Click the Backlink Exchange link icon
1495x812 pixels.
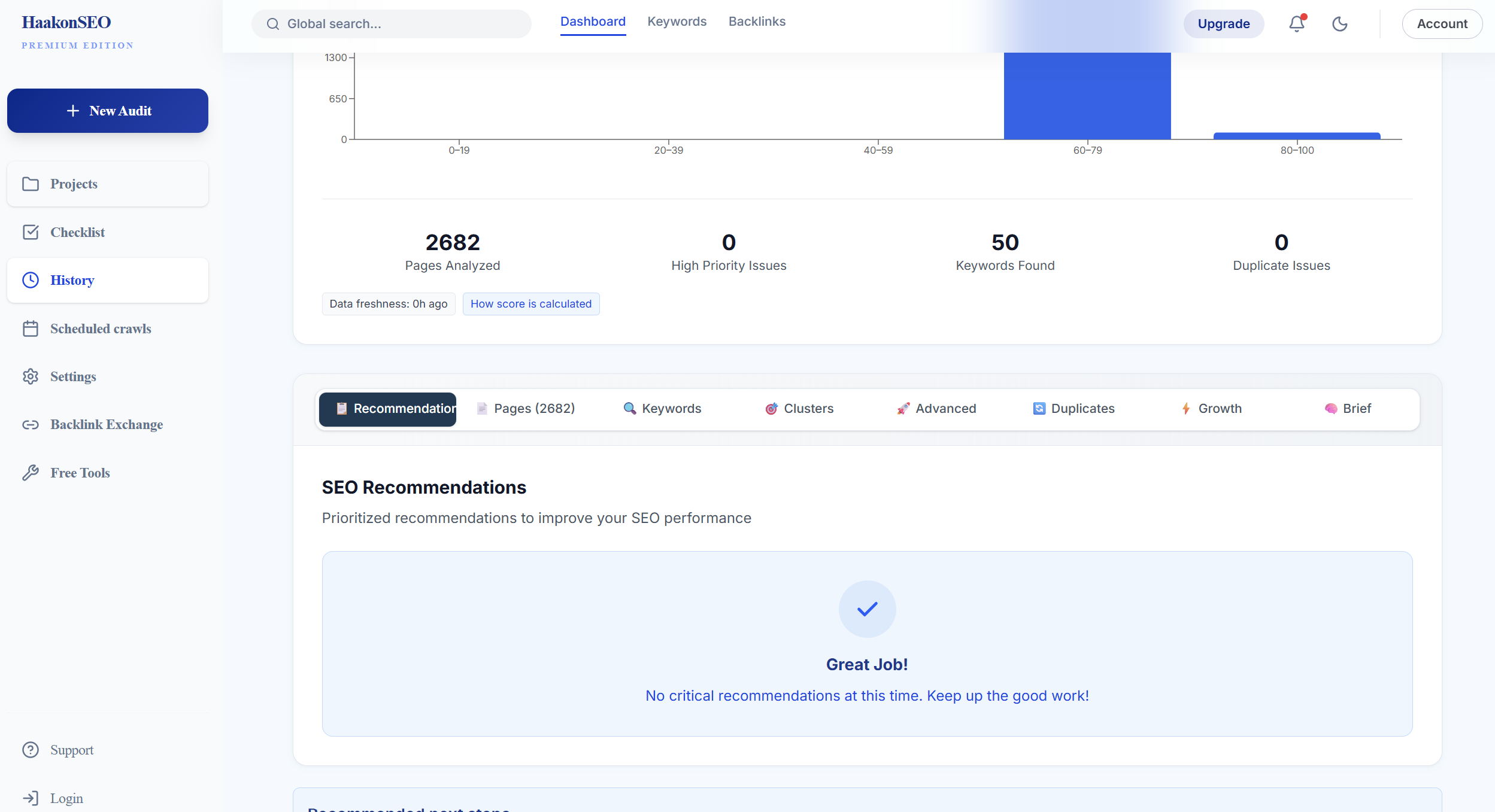pyautogui.click(x=31, y=424)
